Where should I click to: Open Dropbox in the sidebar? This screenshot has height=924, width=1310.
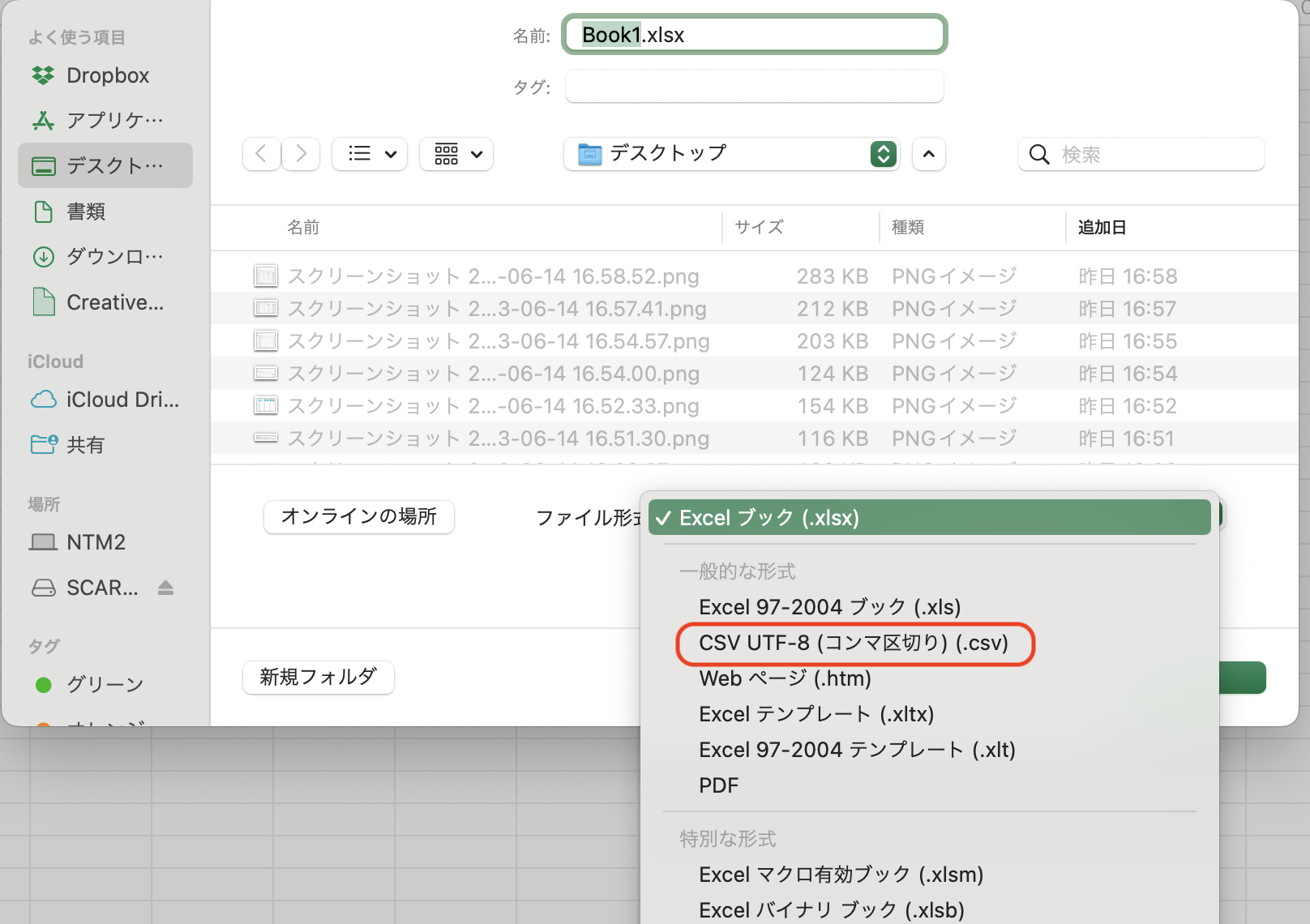(105, 75)
